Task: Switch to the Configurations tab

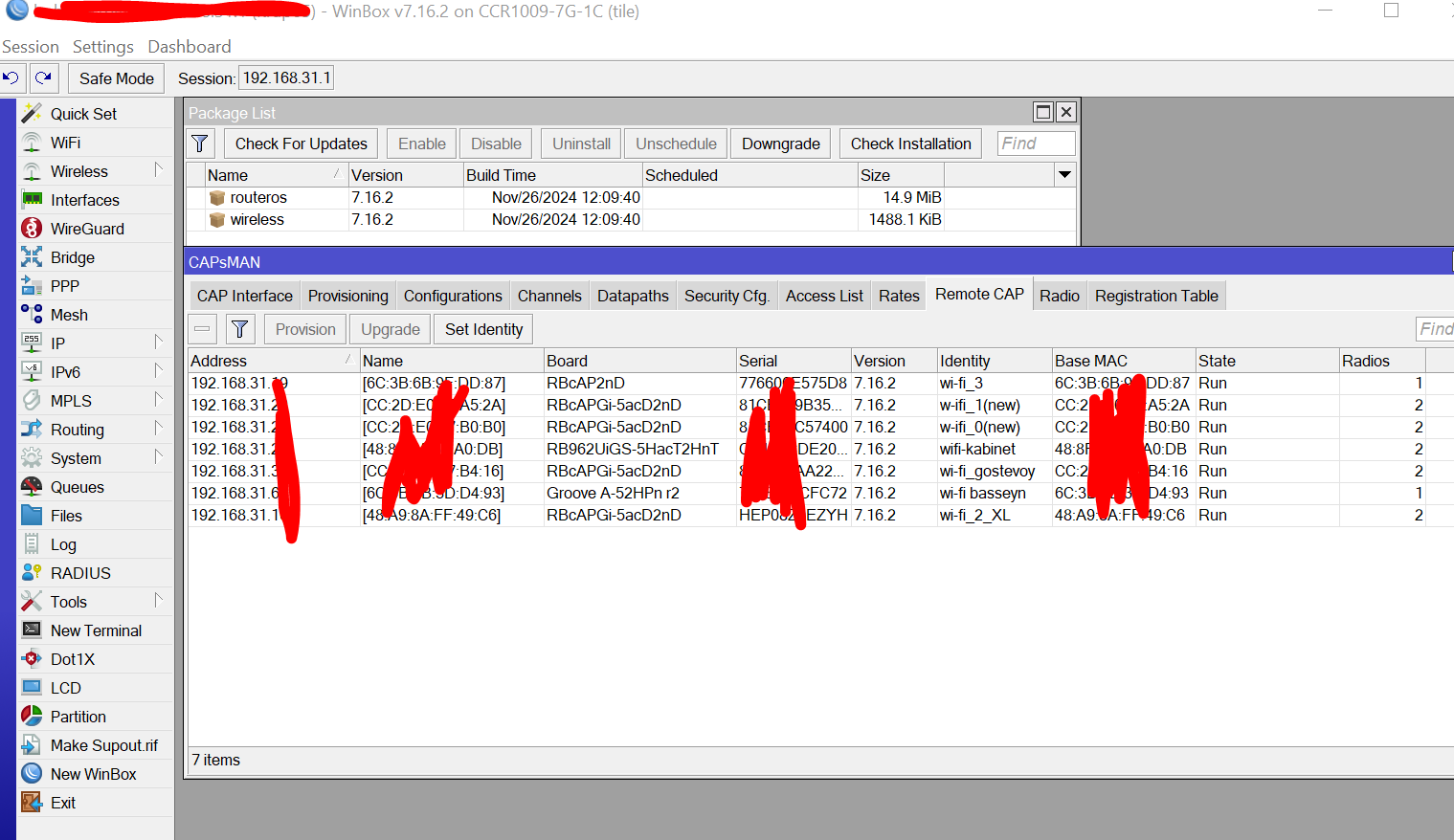Action: (x=453, y=296)
